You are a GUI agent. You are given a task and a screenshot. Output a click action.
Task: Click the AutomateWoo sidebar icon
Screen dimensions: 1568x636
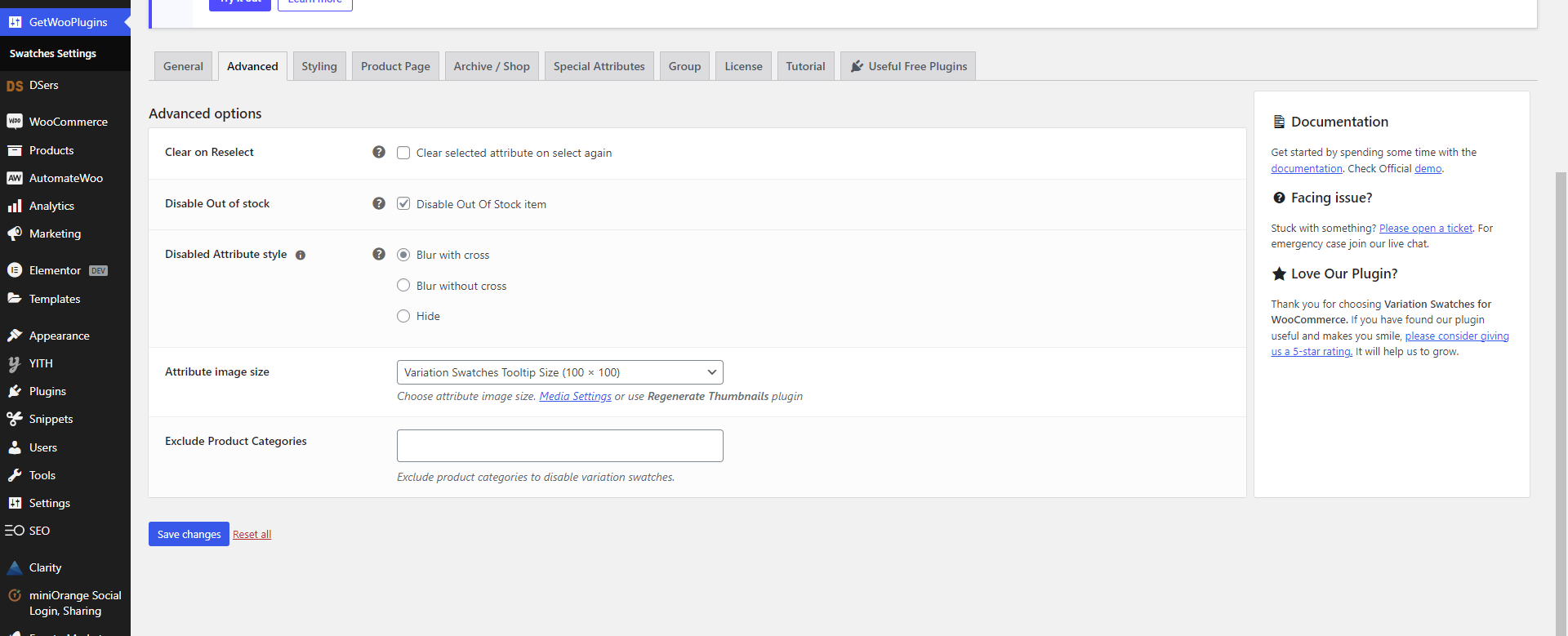(15, 178)
